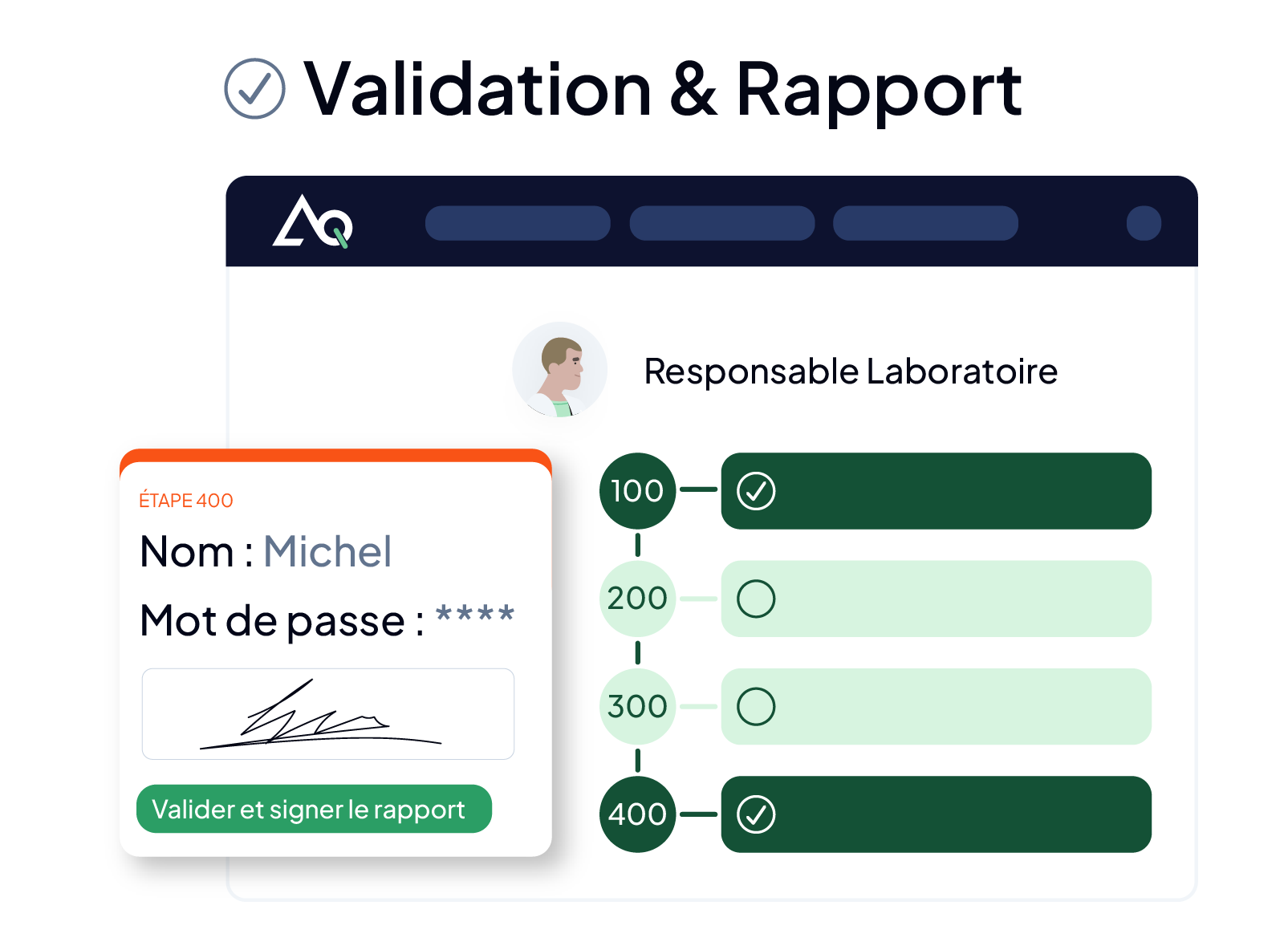Click the Nom field showing Michel
Viewport: 1288px width, 950px height.
(x=327, y=552)
